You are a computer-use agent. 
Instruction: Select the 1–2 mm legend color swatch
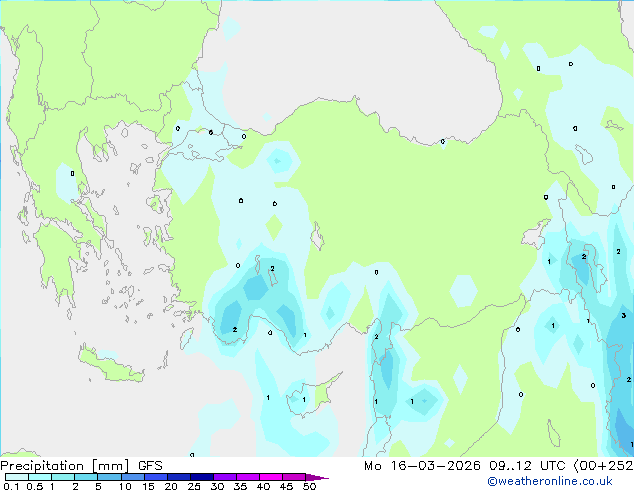63,477
